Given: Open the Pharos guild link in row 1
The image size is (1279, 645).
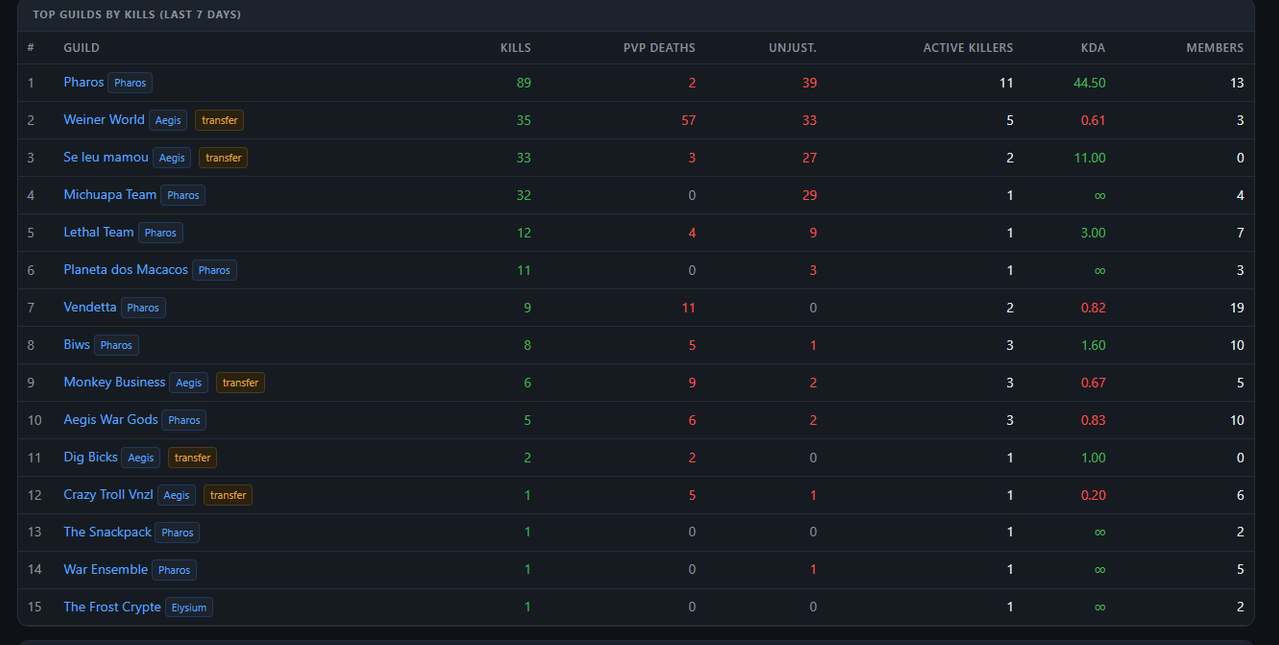Looking at the screenshot, I should coord(84,82).
